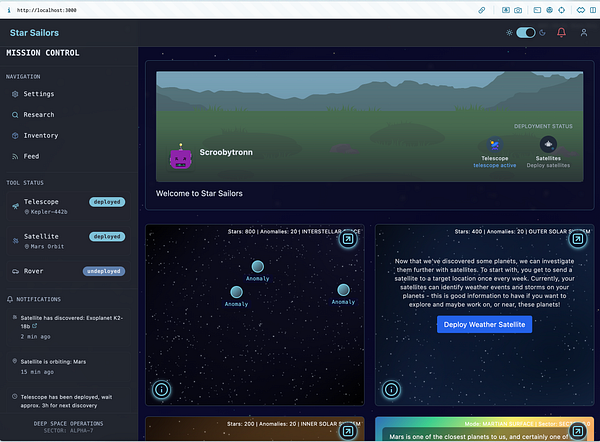Open the Exoplanet K2-18b external link
This screenshot has width=600, height=442.
pos(34,326)
